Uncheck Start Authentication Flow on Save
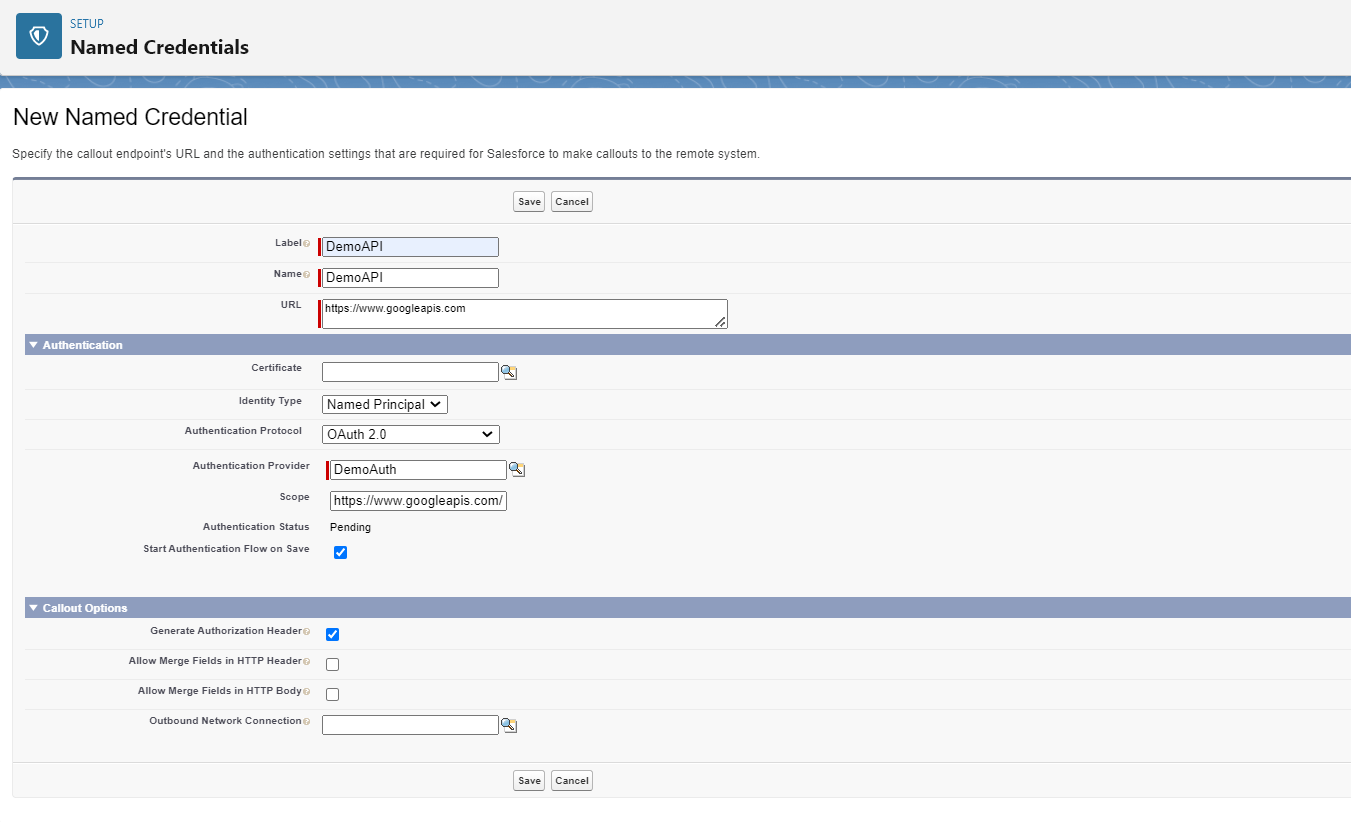The image size is (1351, 822). pyautogui.click(x=340, y=552)
